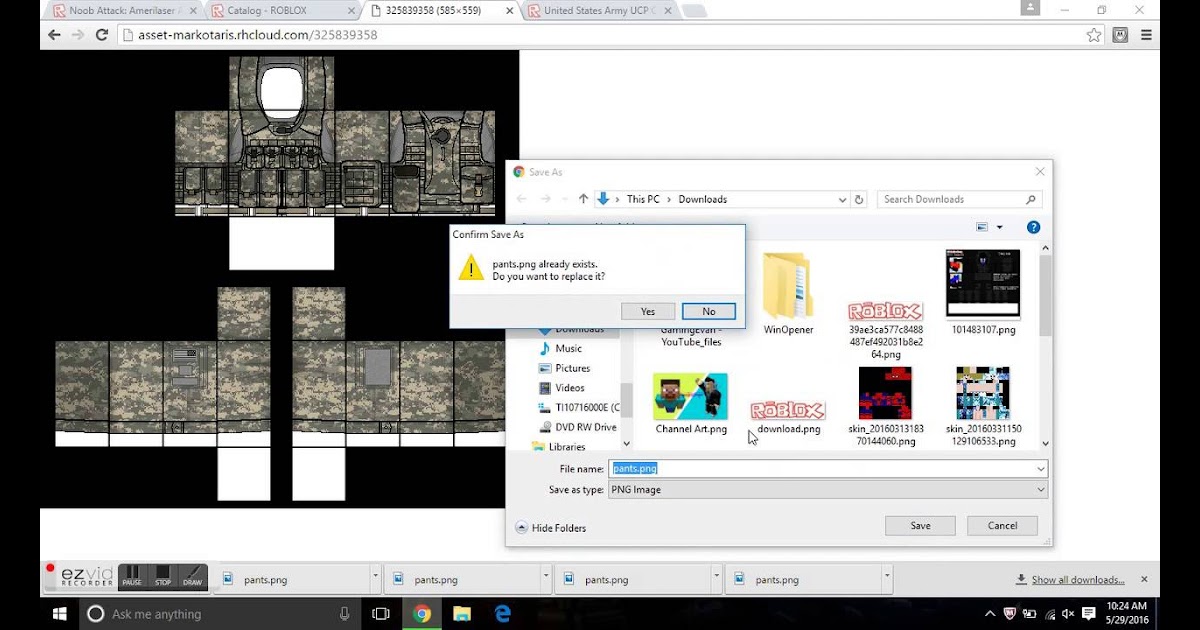Open File Explorer from the taskbar
Image resolution: width=1200 pixels, height=630 pixels.
462,613
